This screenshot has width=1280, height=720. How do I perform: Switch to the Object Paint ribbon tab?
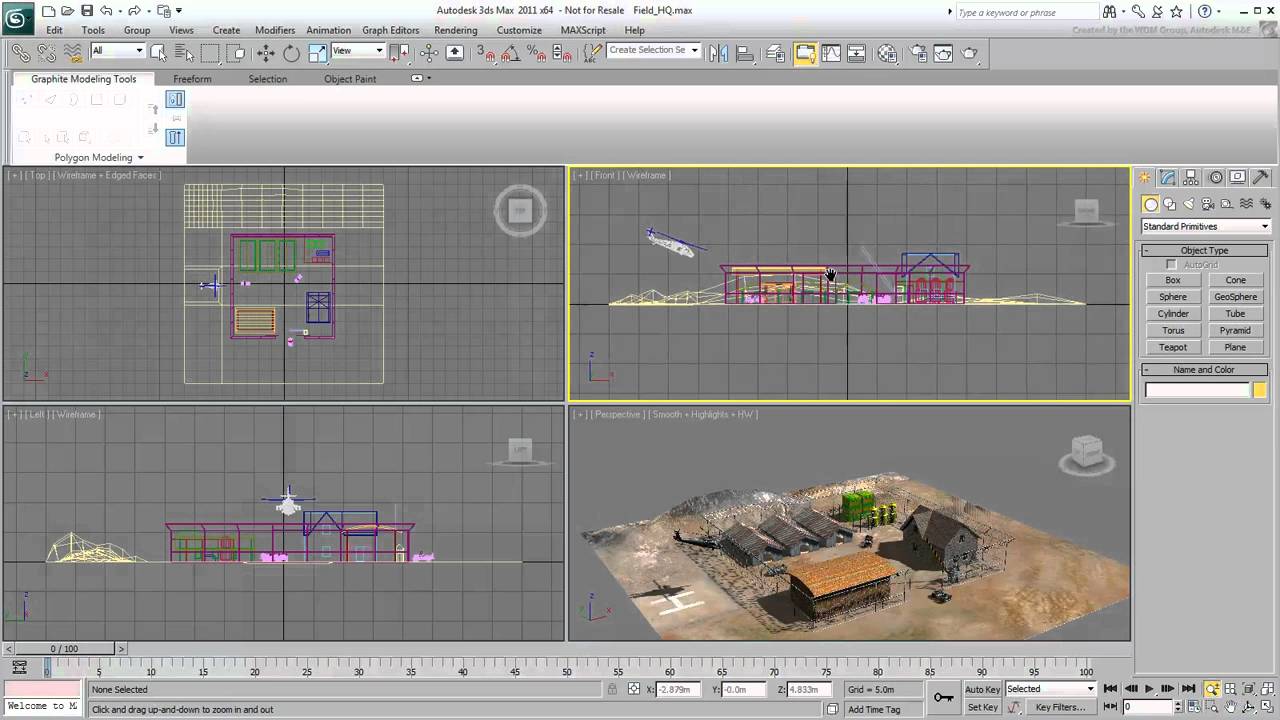(350, 79)
